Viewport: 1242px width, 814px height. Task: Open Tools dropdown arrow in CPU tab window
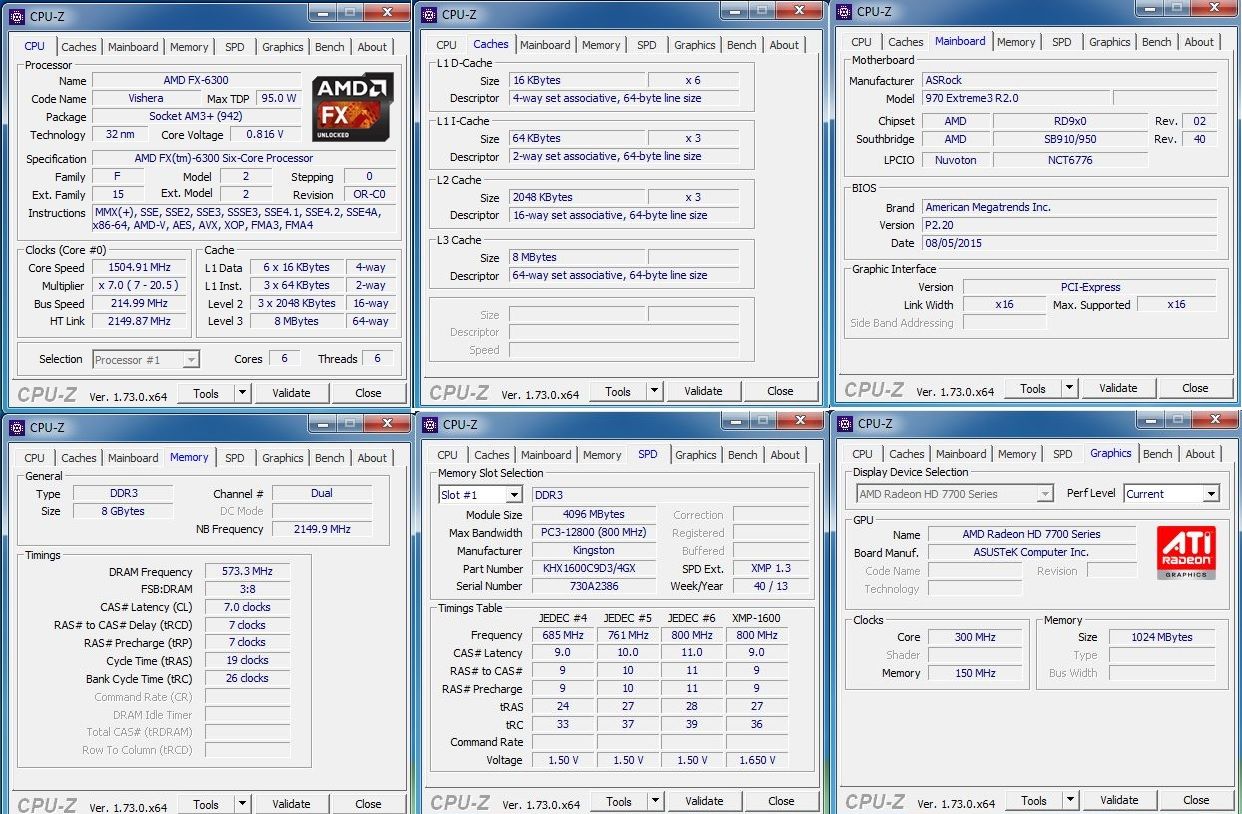[x=241, y=393]
